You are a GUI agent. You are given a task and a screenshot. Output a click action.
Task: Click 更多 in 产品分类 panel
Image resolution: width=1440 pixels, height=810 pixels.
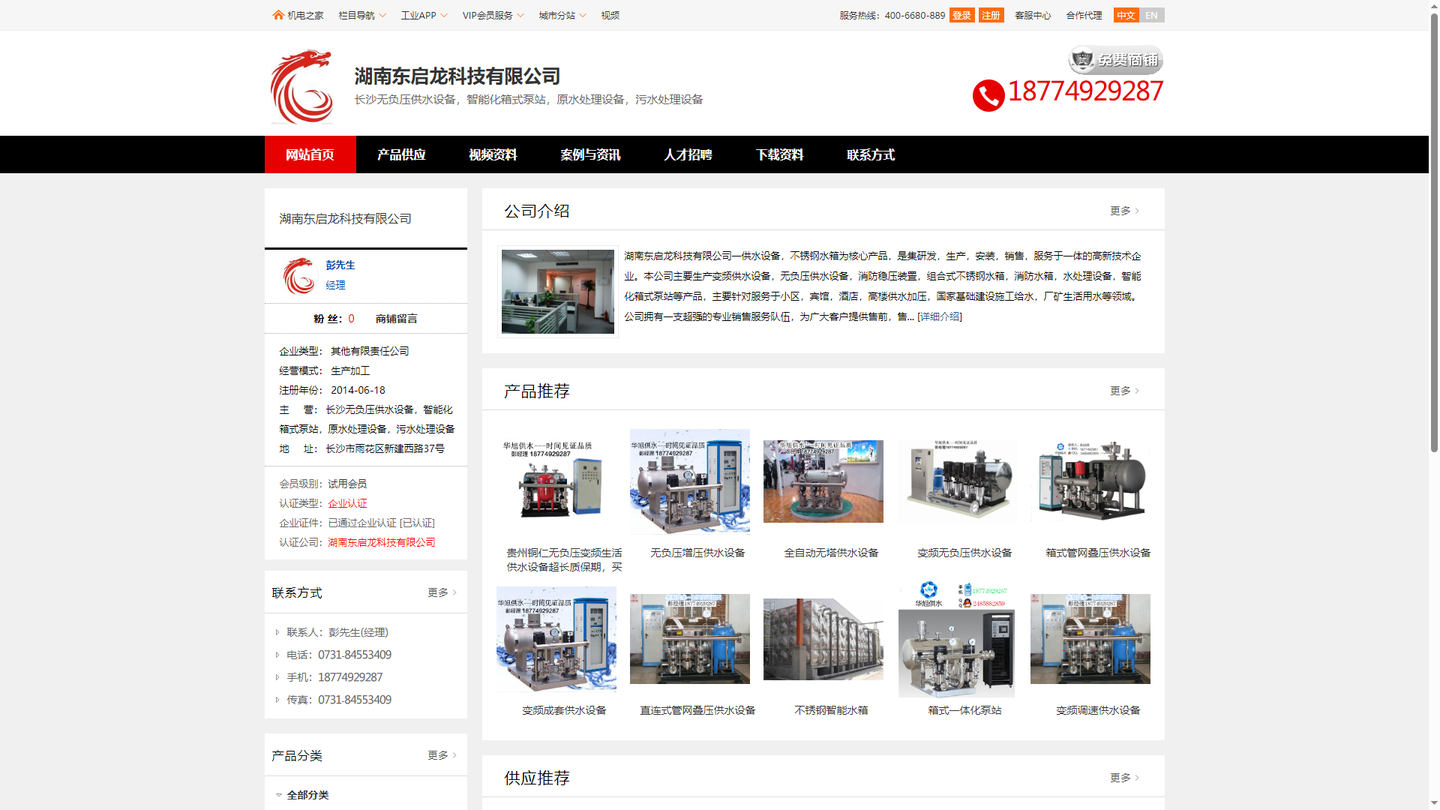click(x=442, y=756)
